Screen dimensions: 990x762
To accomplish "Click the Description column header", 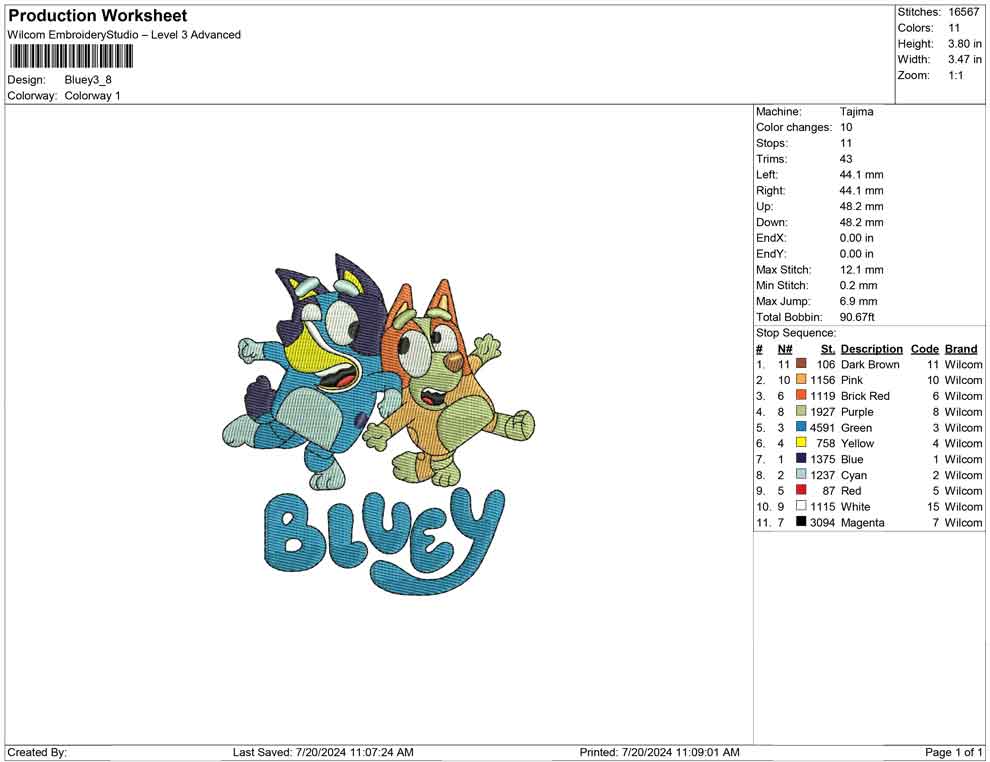I will pyautogui.click(x=872, y=349).
